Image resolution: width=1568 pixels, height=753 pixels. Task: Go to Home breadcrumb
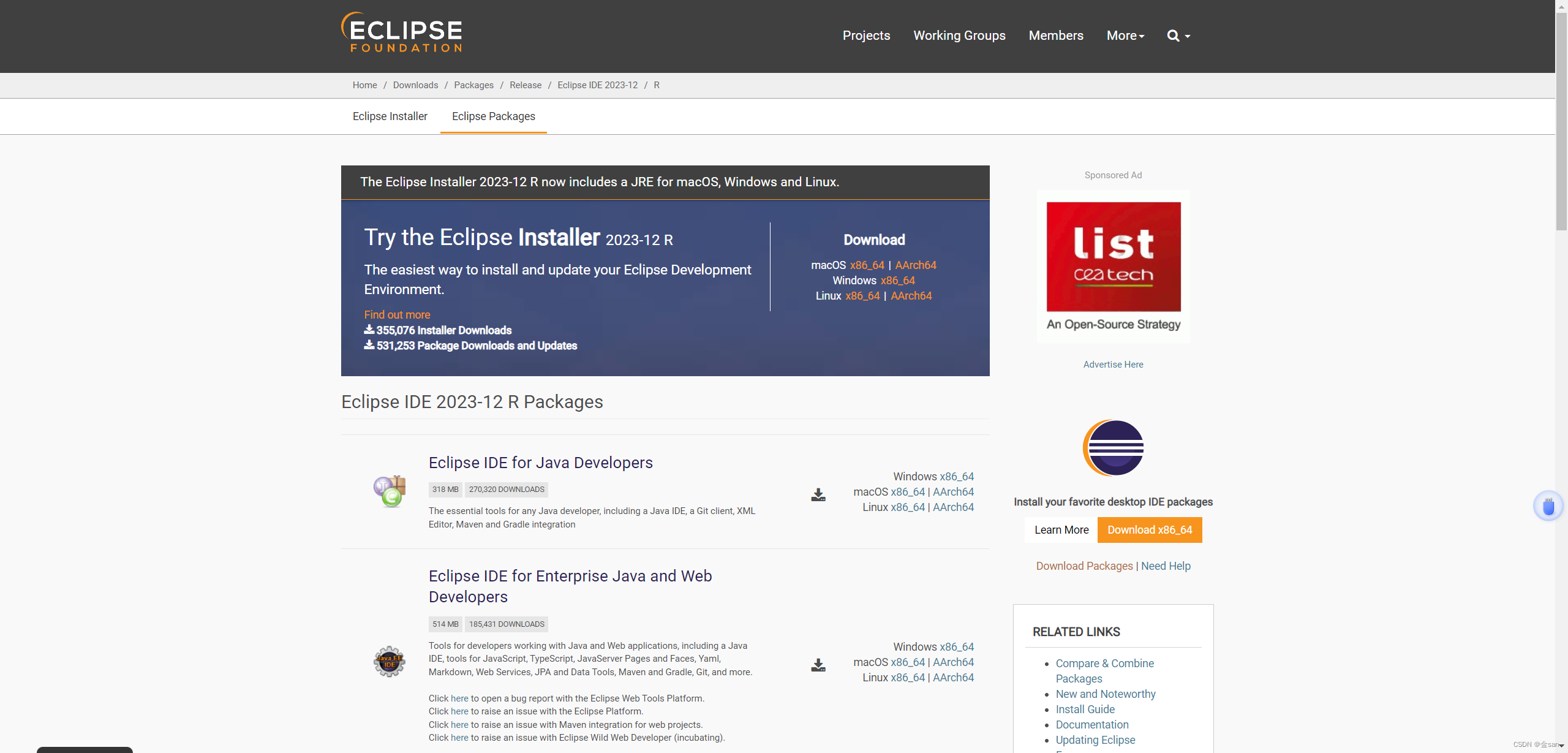pos(364,85)
